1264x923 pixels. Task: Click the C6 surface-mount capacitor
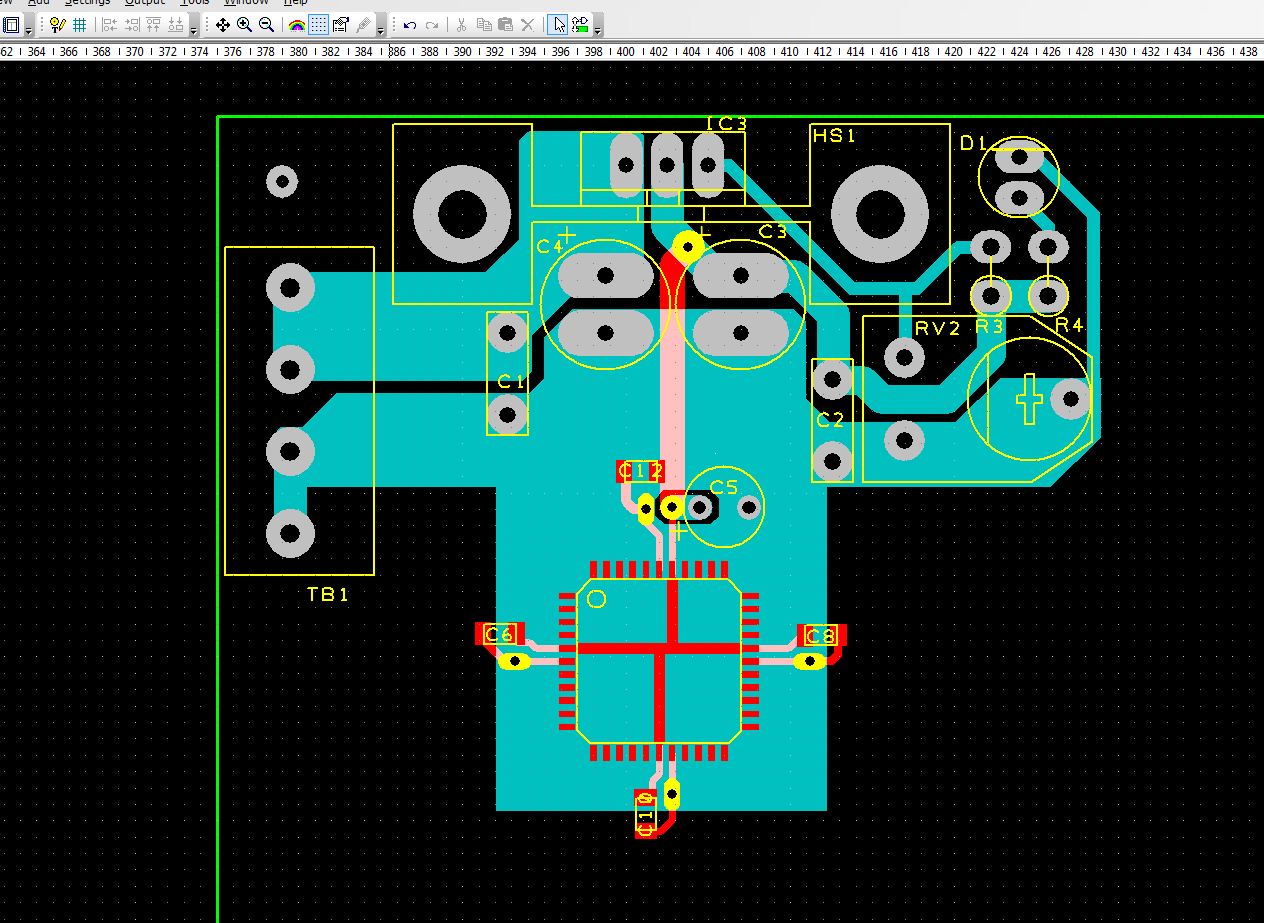tap(499, 634)
